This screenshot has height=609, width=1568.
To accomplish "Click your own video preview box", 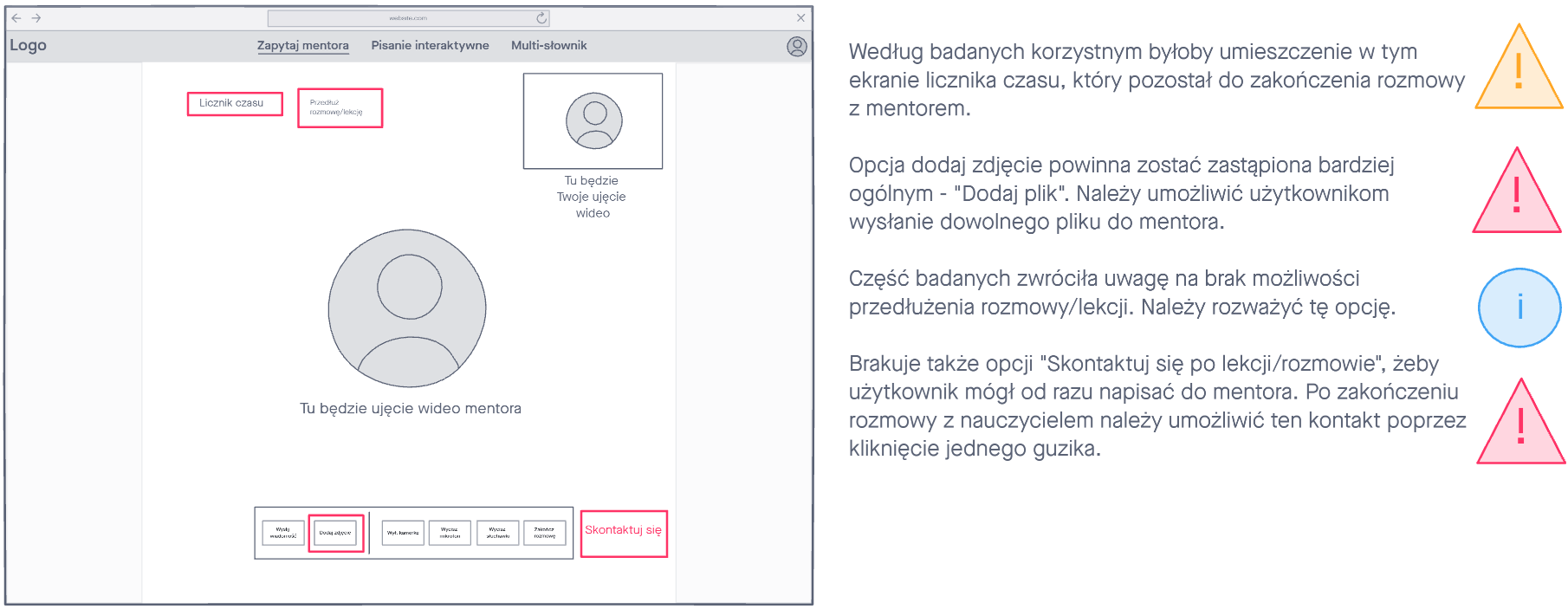I will point(593,121).
